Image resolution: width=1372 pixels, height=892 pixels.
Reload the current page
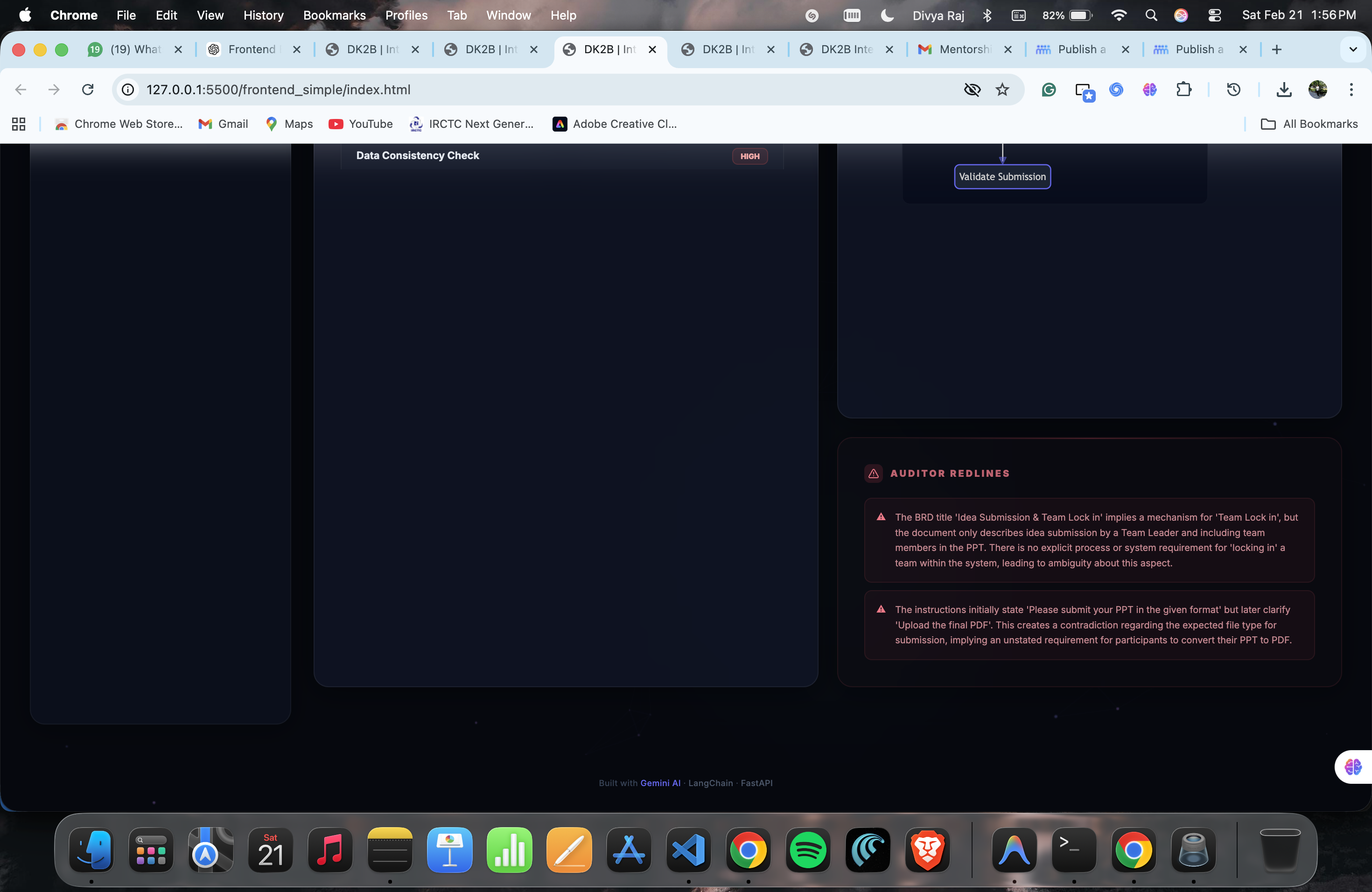pos(88,89)
